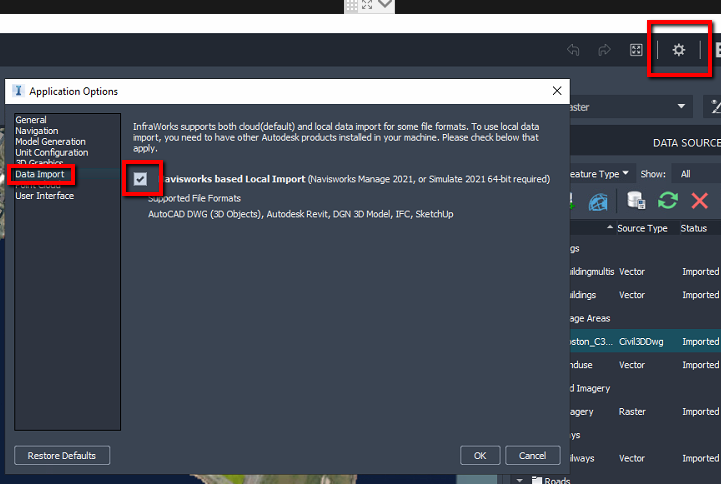Click the Raster imagery source row
This screenshot has width=721, height=484.
[x=645, y=412]
